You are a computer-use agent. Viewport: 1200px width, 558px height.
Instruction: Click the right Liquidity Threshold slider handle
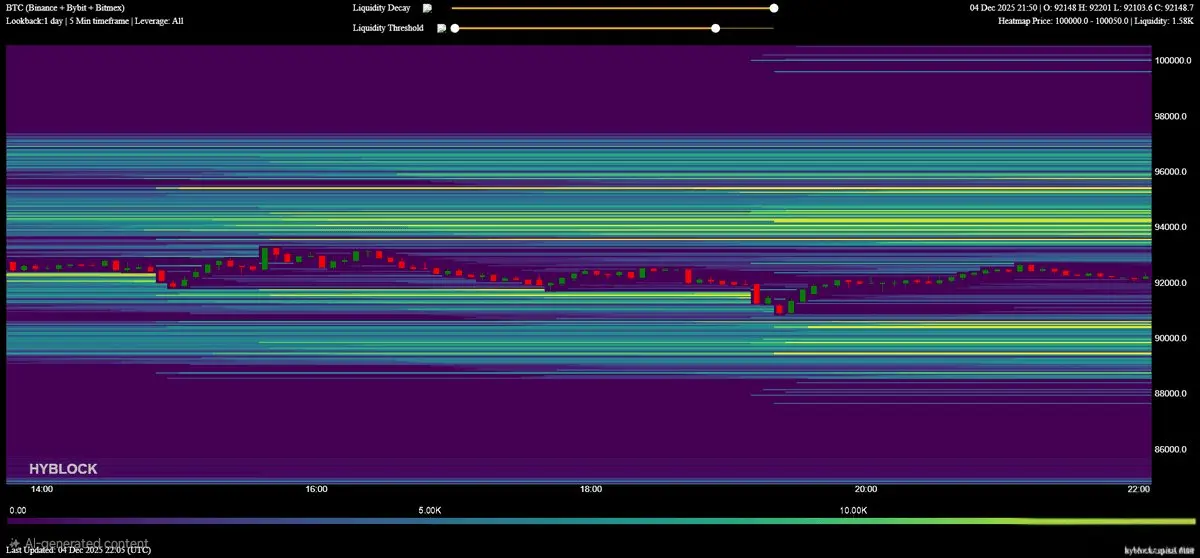715,28
